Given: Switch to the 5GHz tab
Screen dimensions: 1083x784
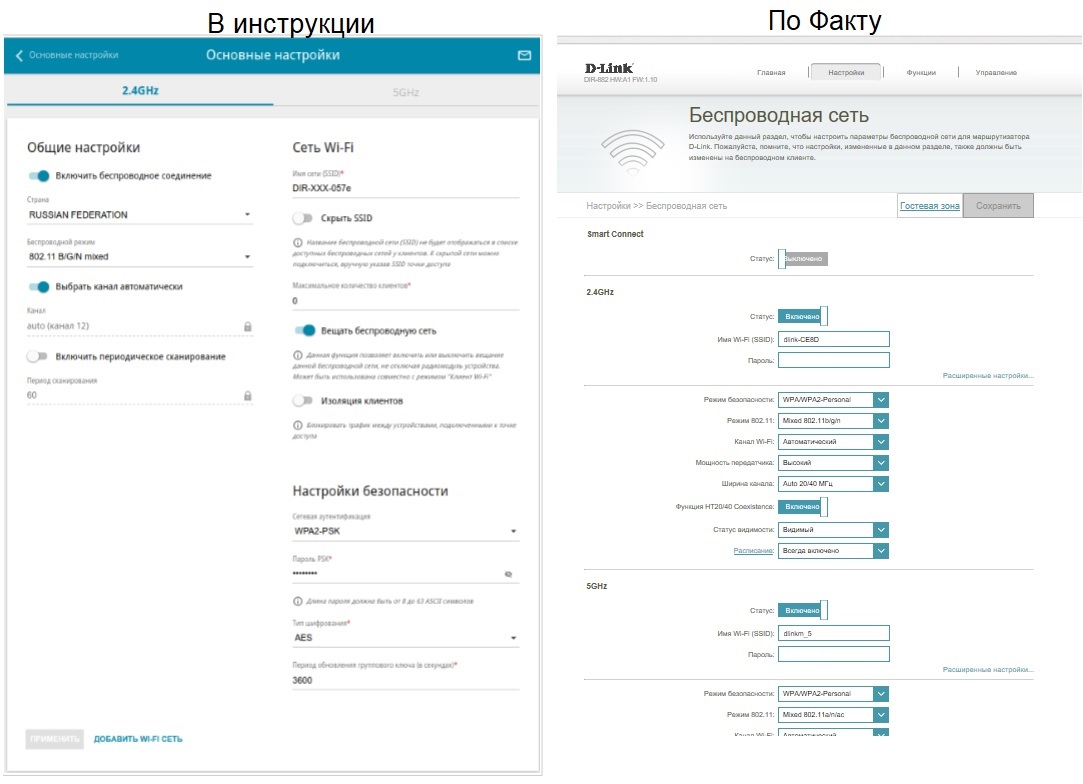Looking at the screenshot, I should pyautogui.click(x=406, y=92).
